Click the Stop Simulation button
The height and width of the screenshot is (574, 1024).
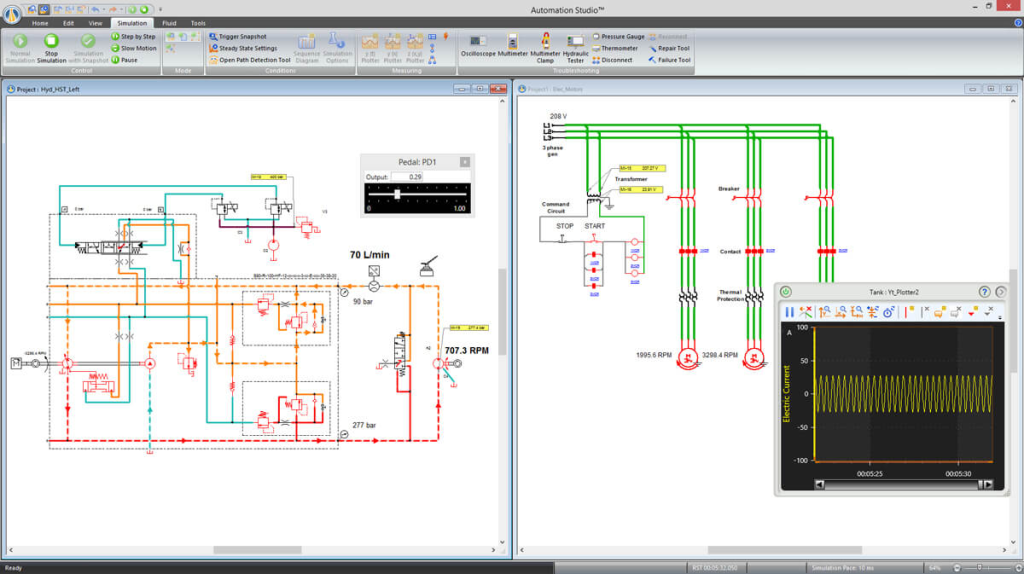(51, 48)
